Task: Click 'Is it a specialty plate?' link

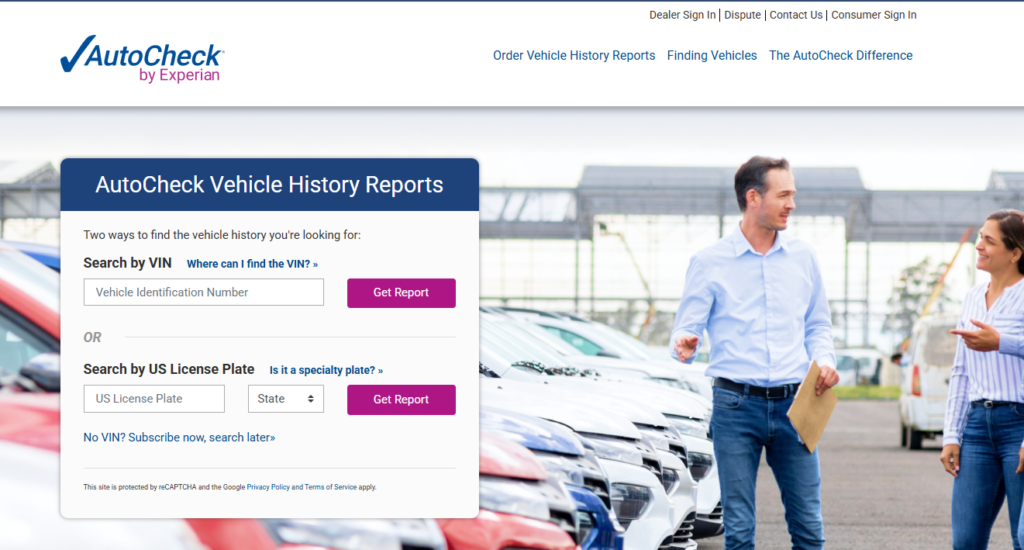Action: click(326, 370)
